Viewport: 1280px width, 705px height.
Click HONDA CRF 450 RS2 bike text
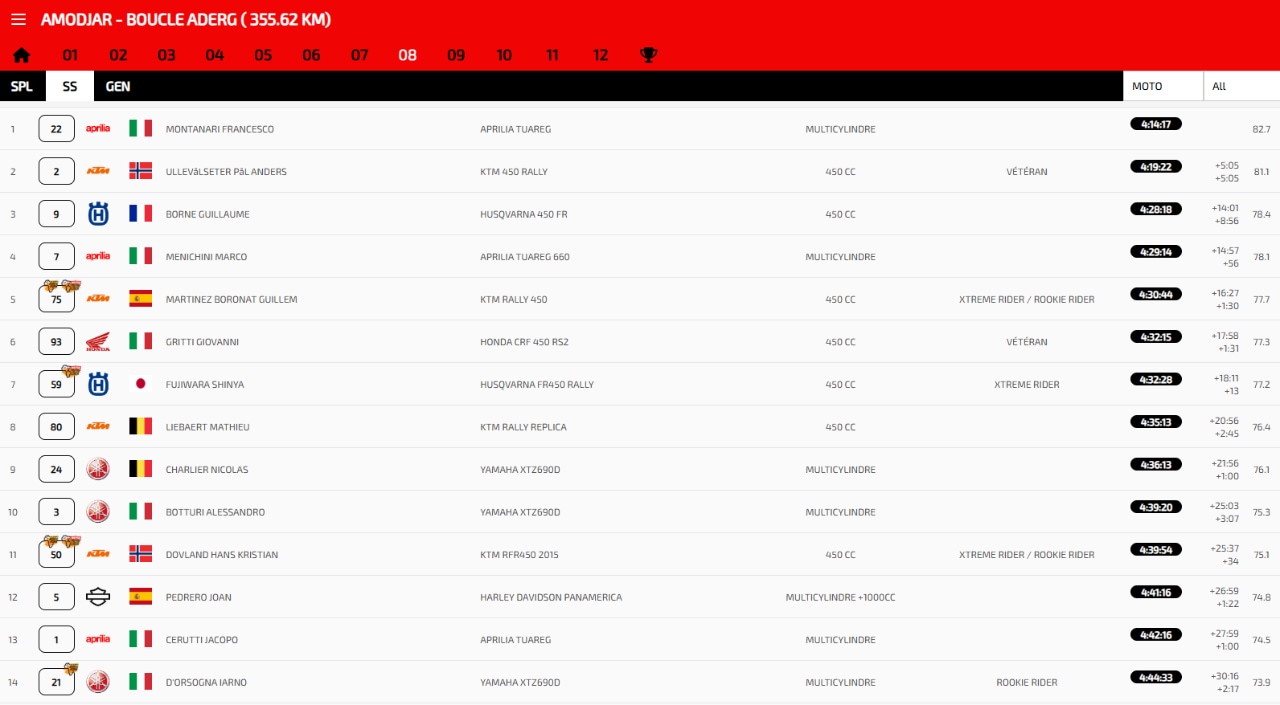coord(526,342)
